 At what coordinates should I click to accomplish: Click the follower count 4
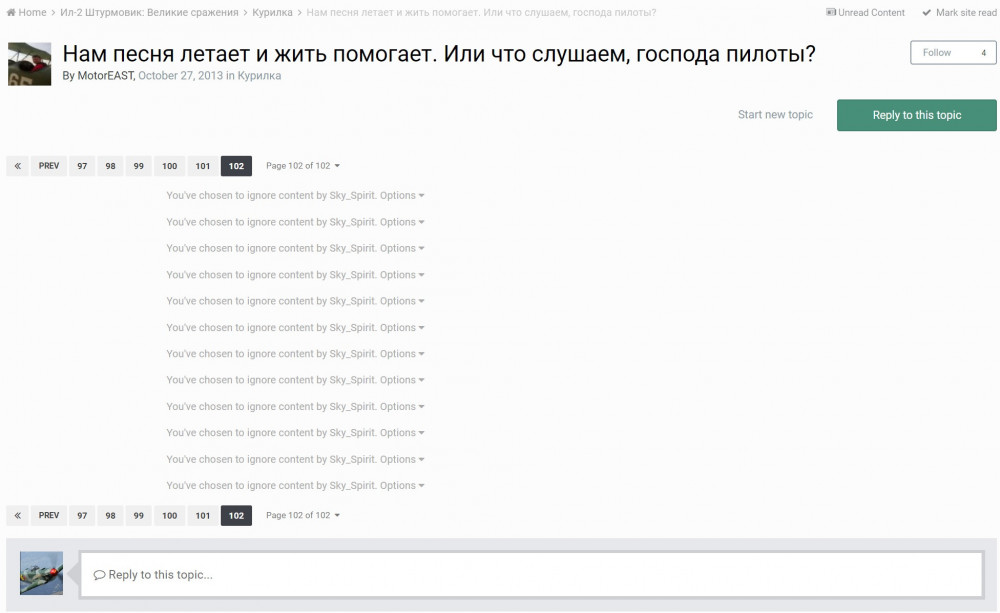983,52
